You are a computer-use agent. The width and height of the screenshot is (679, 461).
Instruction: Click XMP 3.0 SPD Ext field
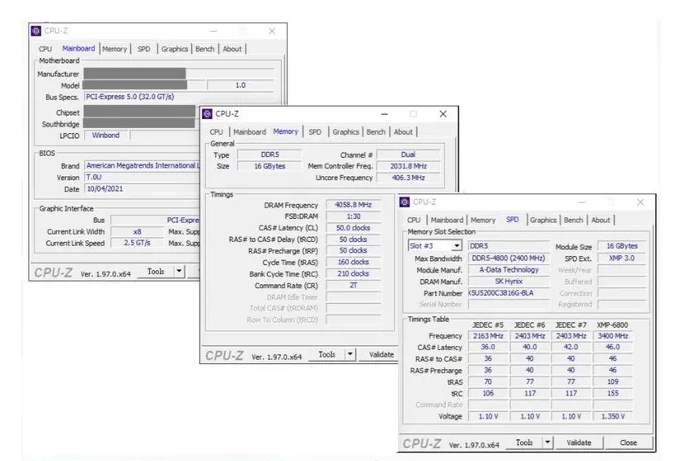621,258
